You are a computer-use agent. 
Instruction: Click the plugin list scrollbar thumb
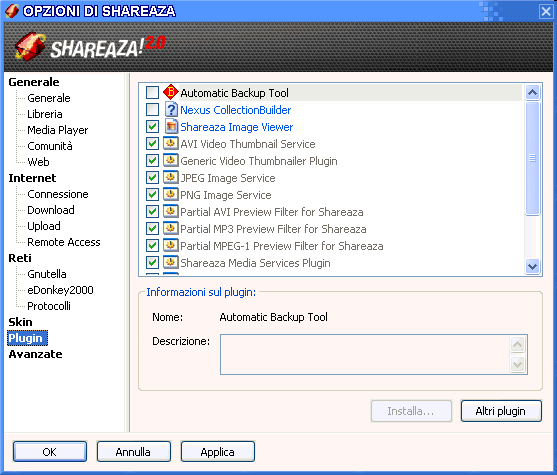click(532, 158)
